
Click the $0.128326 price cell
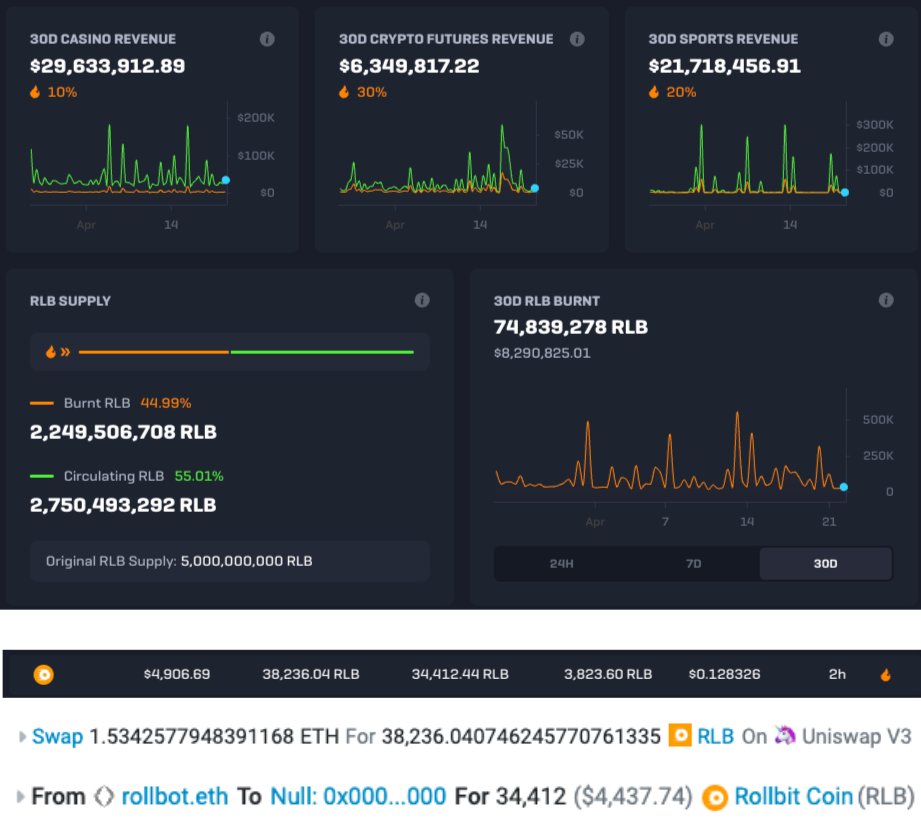(x=724, y=674)
